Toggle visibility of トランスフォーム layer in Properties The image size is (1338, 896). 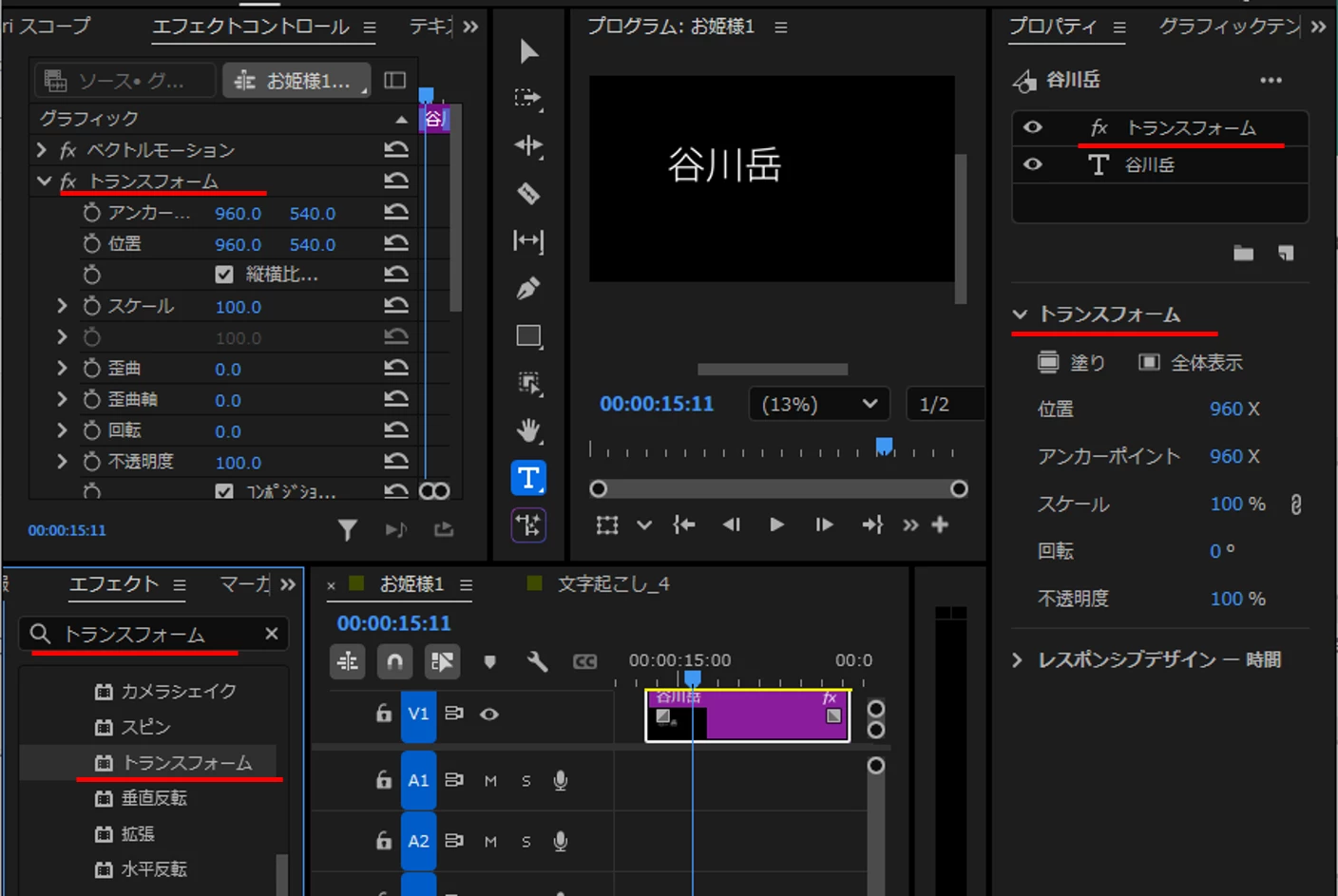(x=1033, y=127)
